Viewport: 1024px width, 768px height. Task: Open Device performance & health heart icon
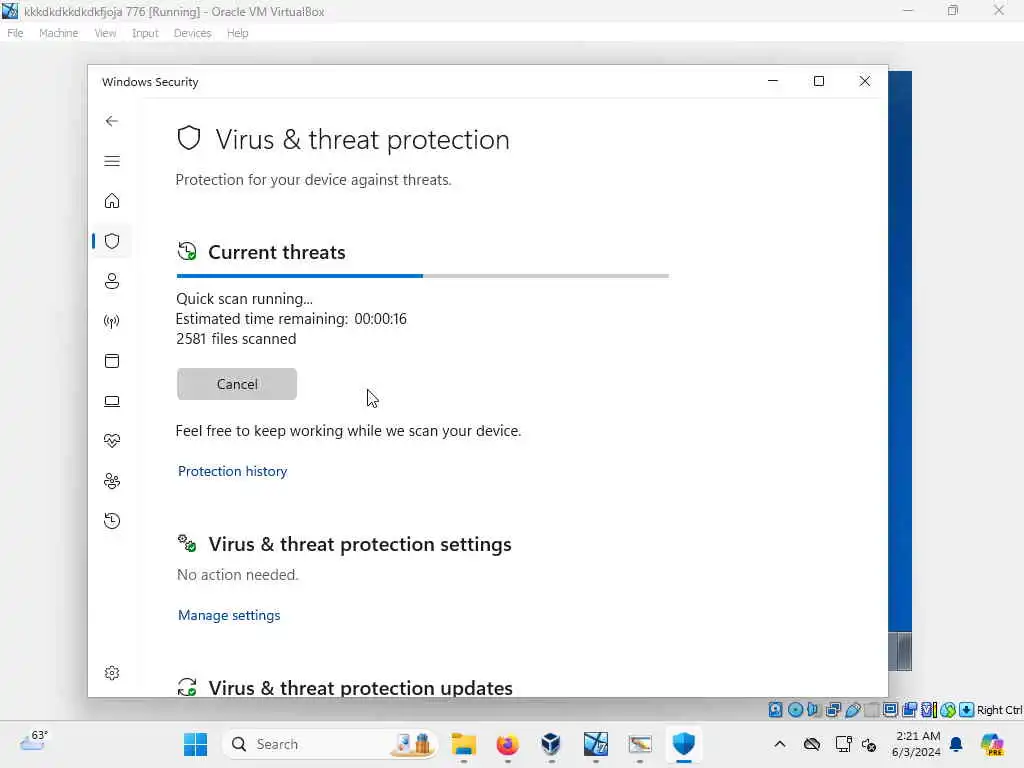tap(112, 441)
